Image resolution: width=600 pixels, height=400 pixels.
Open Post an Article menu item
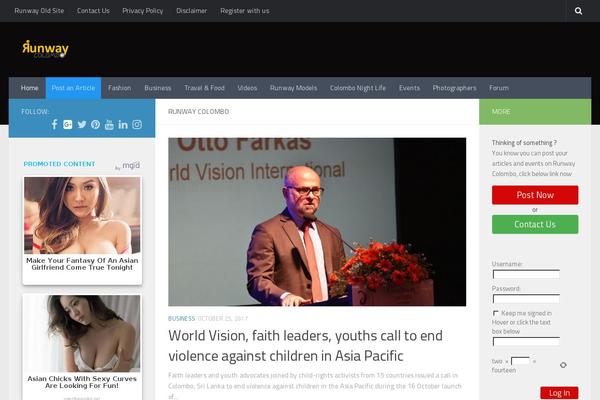pos(73,88)
